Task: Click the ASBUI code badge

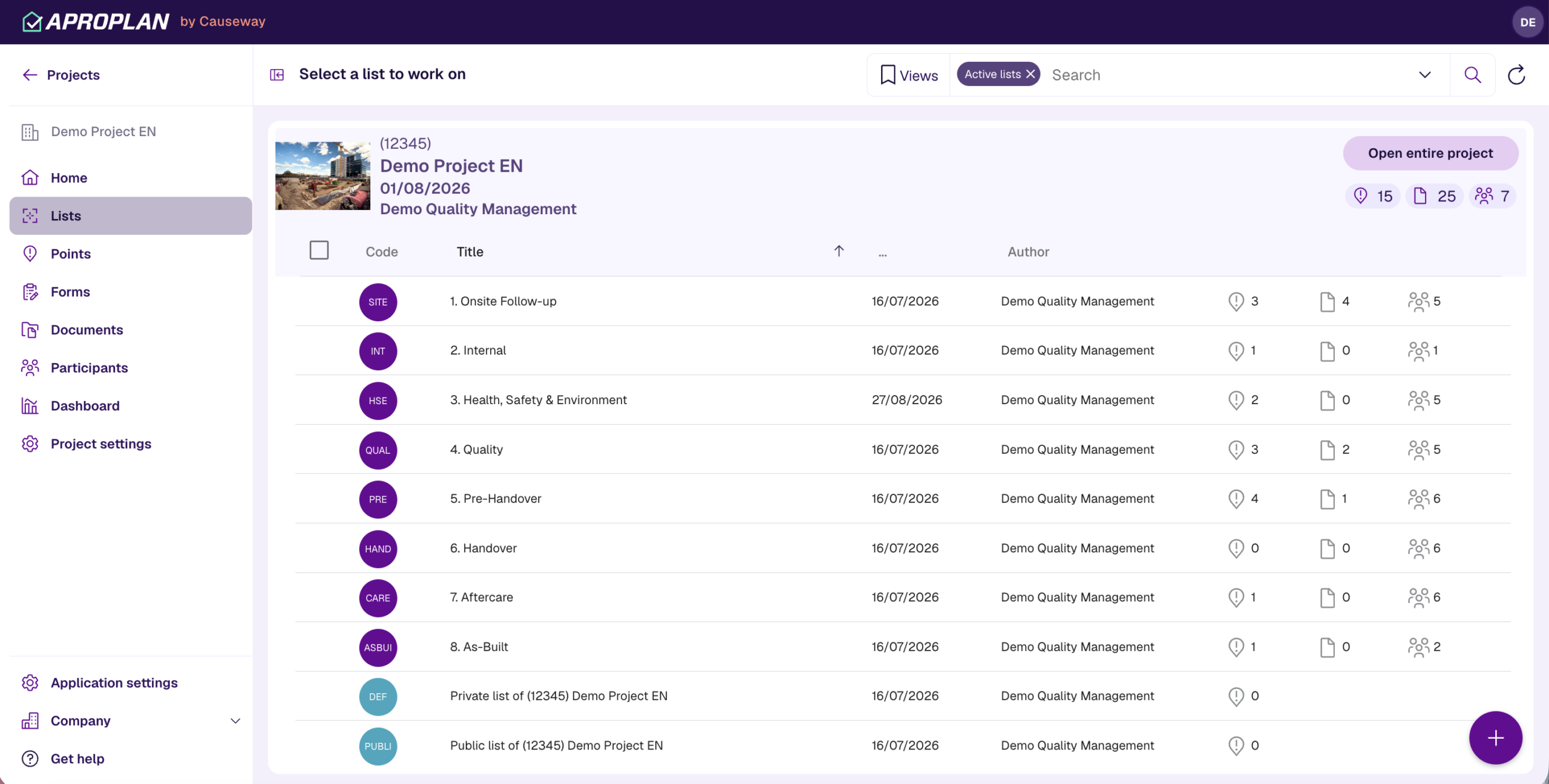Action: (378, 648)
